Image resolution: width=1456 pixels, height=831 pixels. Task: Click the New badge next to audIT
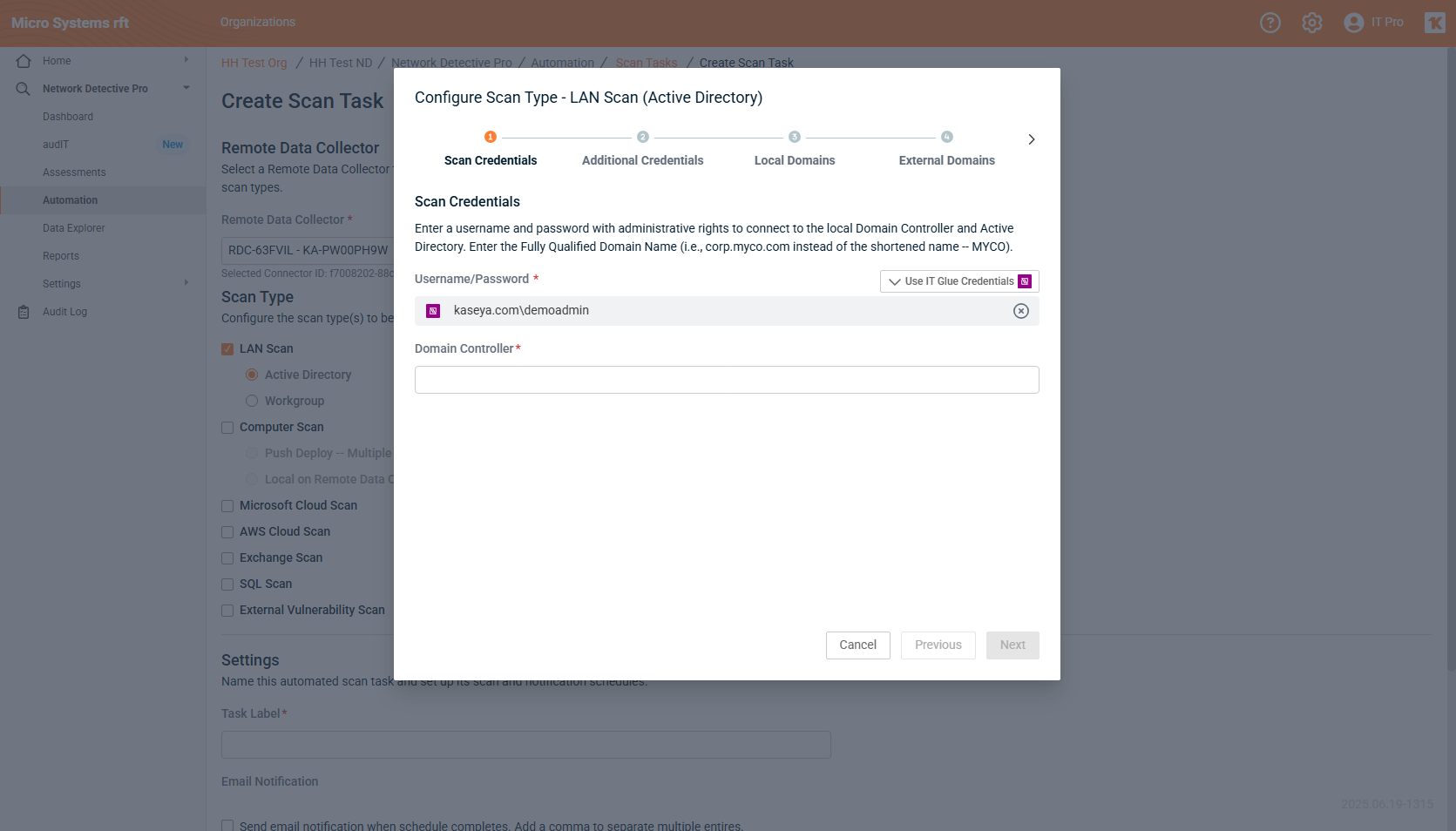coord(173,145)
